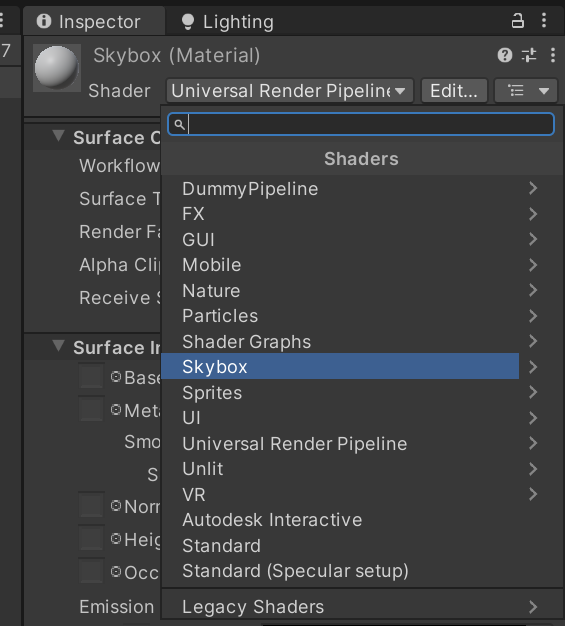Click the Height Map texture slot

[91, 538]
